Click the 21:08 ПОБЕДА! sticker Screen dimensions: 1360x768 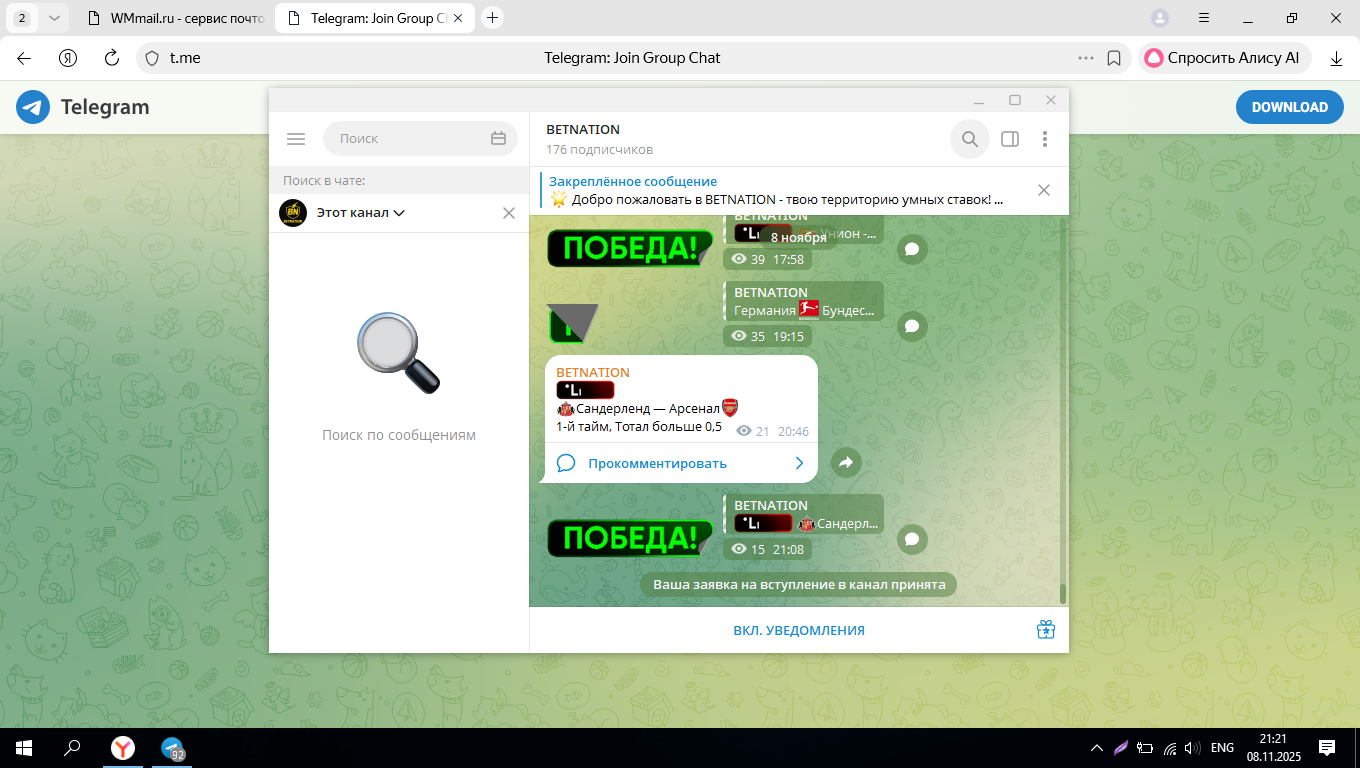pyautogui.click(x=630, y=538)
